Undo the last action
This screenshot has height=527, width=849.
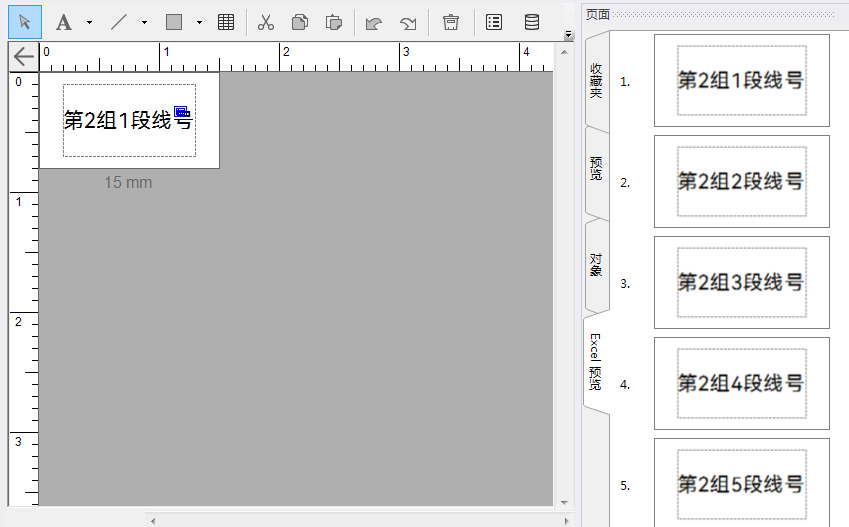(374, 22)
